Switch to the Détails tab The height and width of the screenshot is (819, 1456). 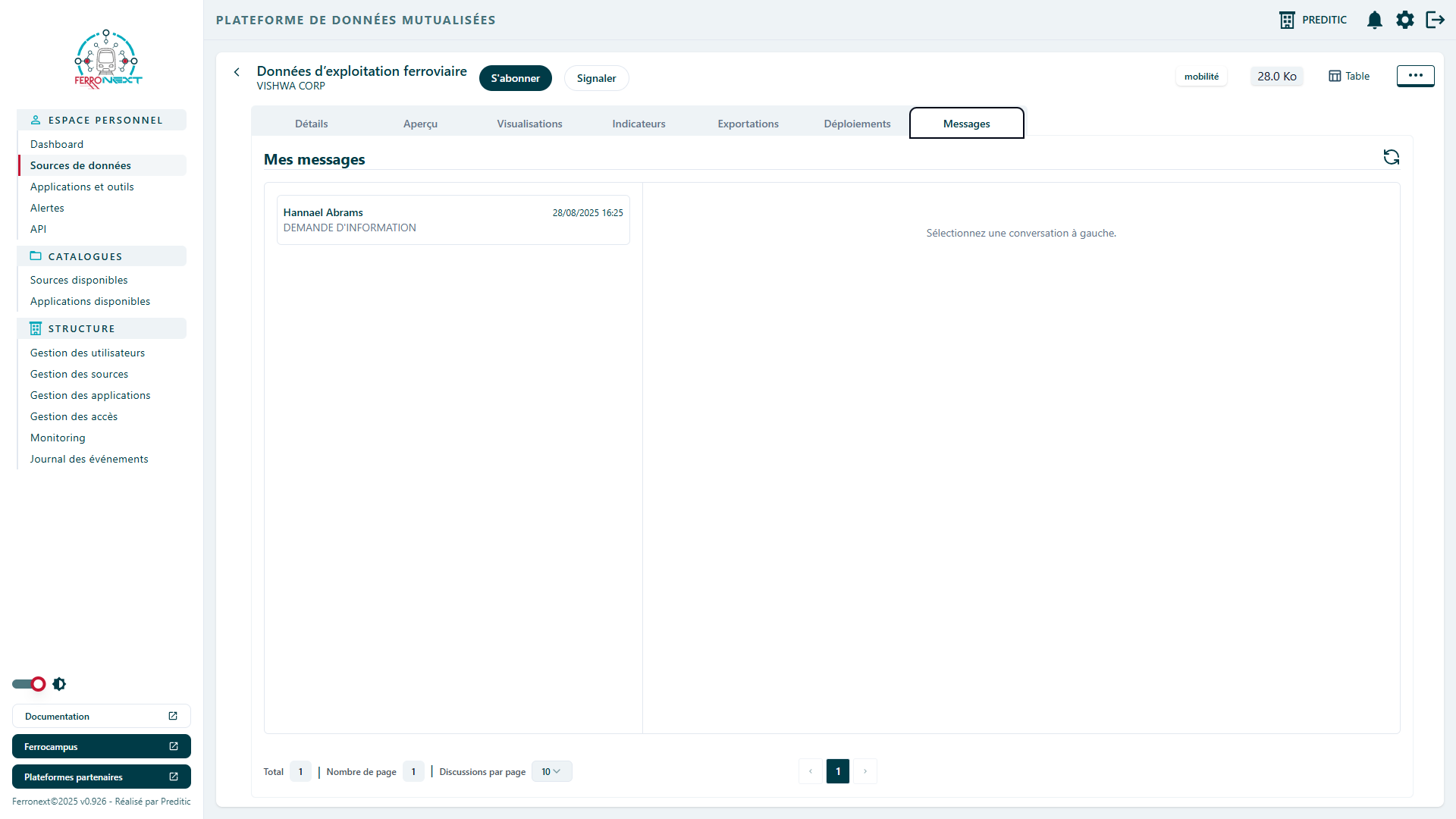pos(311,124)
